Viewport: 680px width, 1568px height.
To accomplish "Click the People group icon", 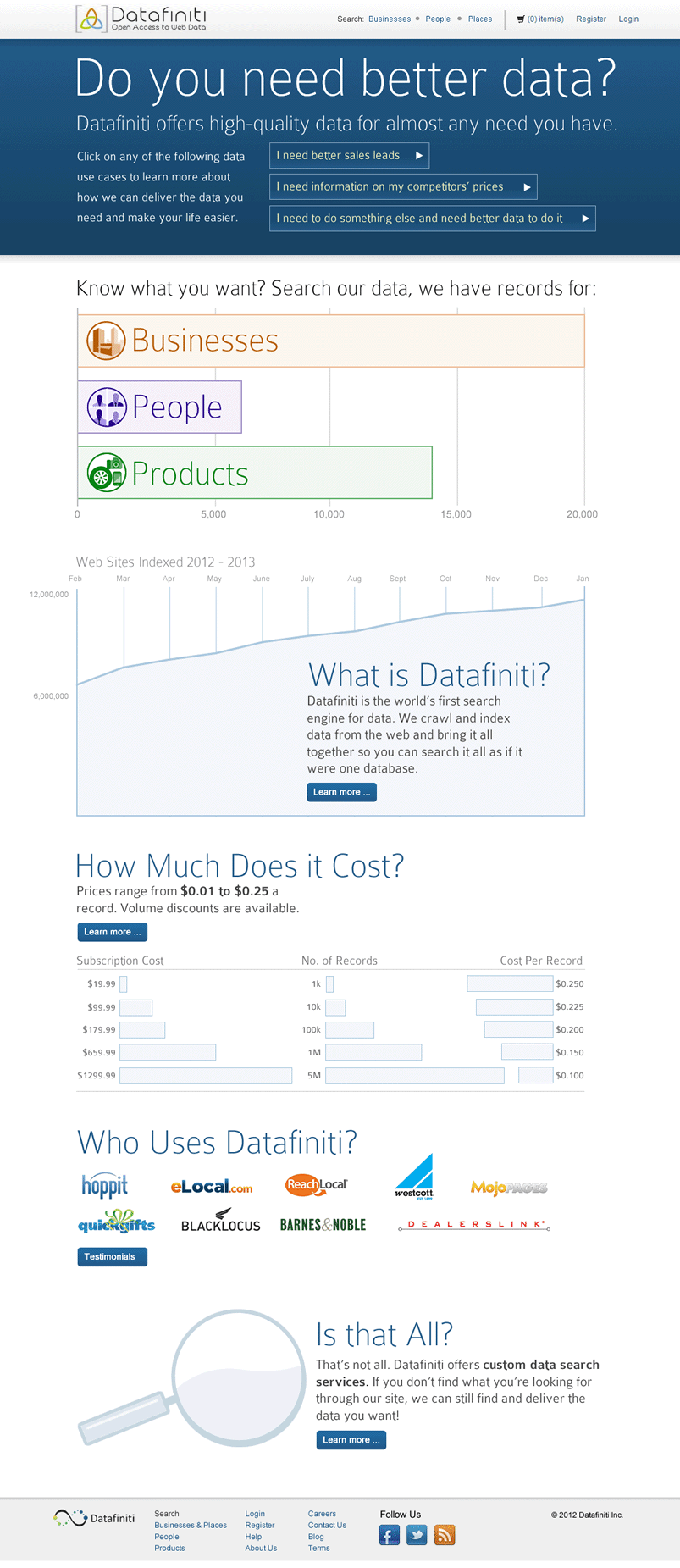I will point(107,407).
